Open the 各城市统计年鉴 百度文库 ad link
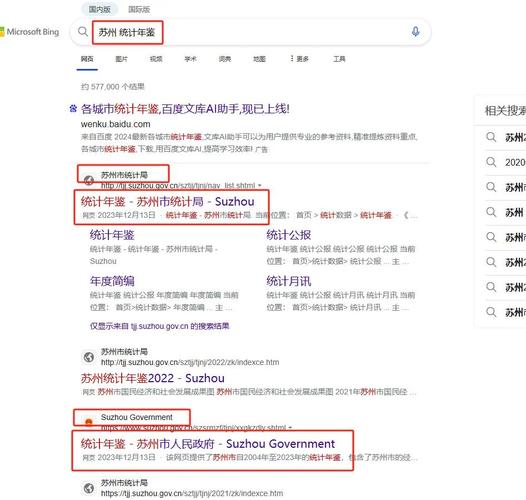 (185, 109)
